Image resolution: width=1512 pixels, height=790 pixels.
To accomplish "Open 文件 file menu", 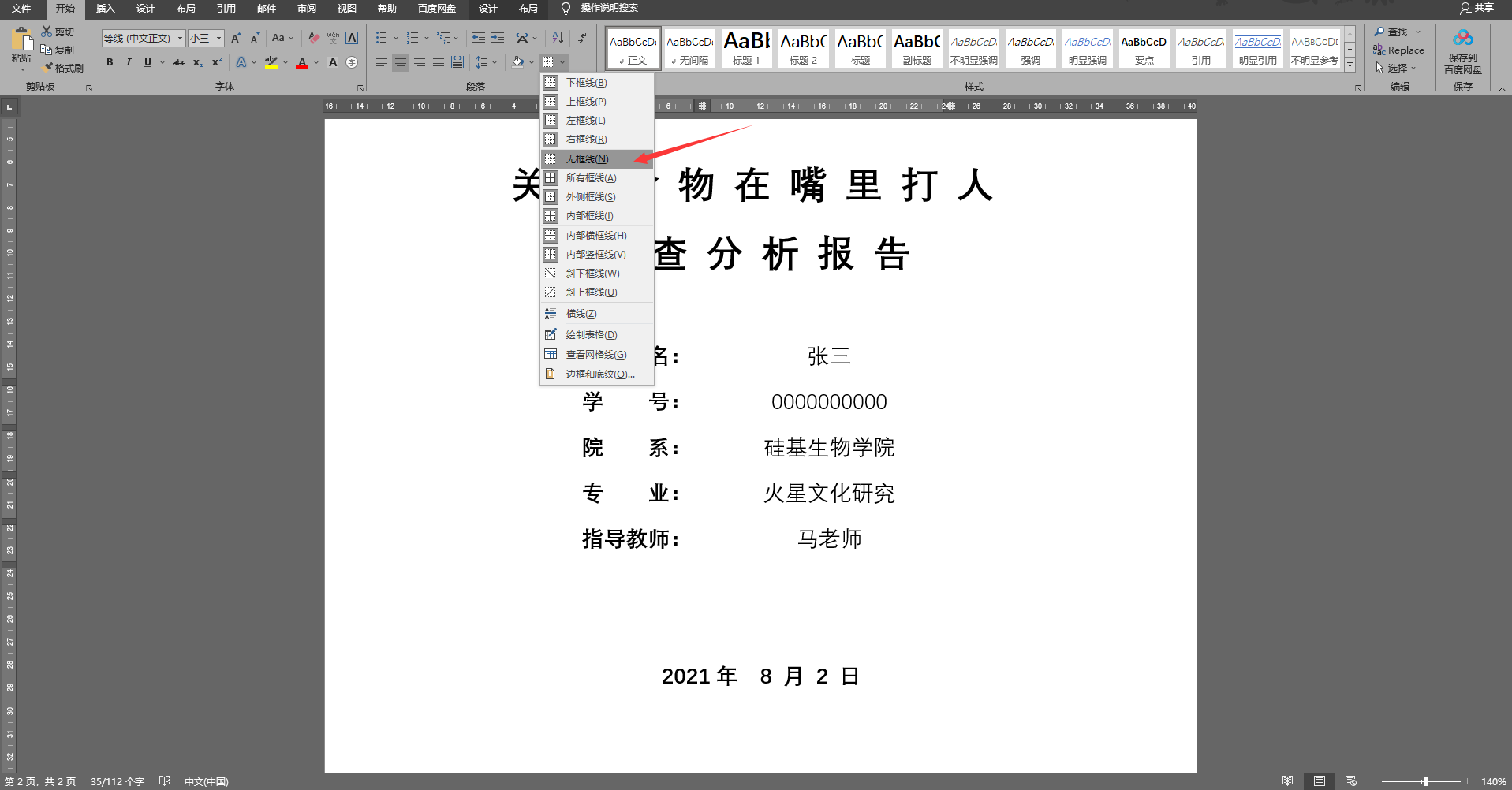I will (21, 9).
